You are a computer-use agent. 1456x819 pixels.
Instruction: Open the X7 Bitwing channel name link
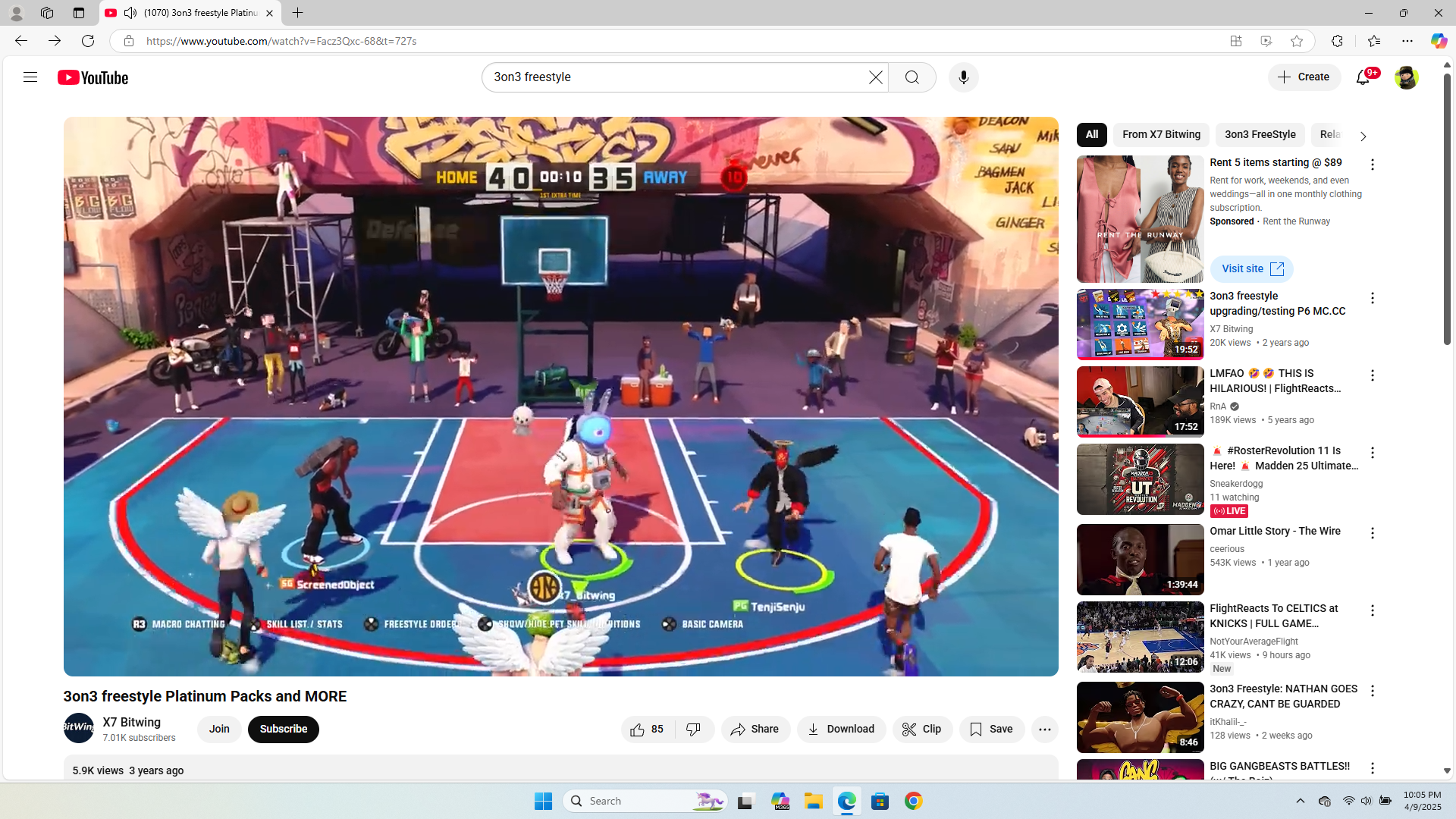(132, 723)
